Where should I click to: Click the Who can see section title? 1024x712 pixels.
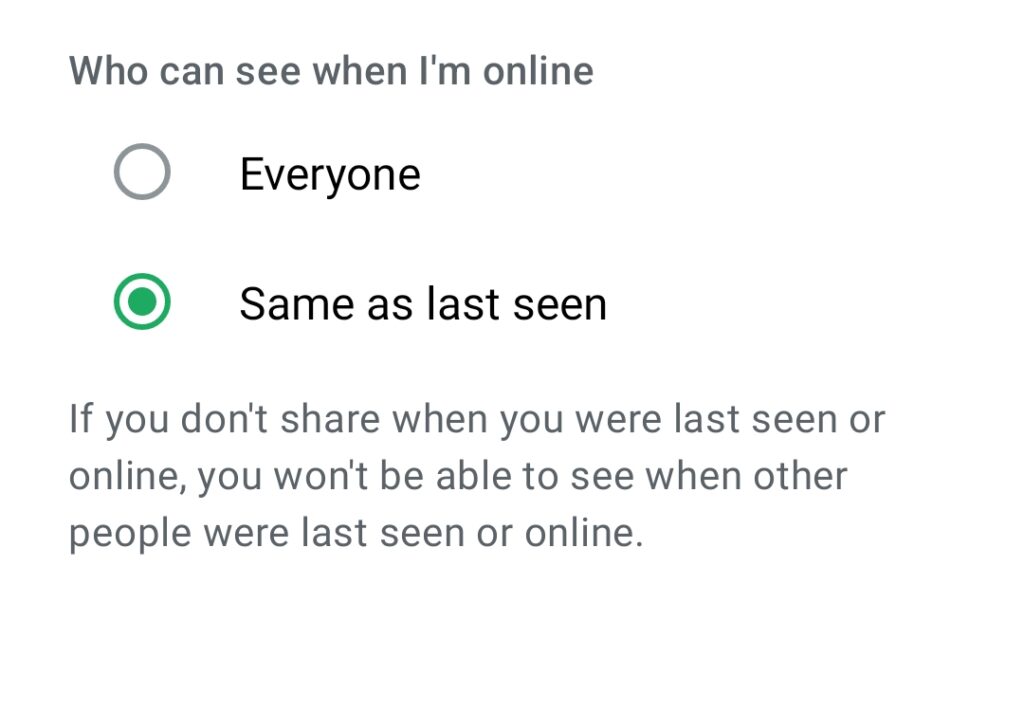(331, 71)
